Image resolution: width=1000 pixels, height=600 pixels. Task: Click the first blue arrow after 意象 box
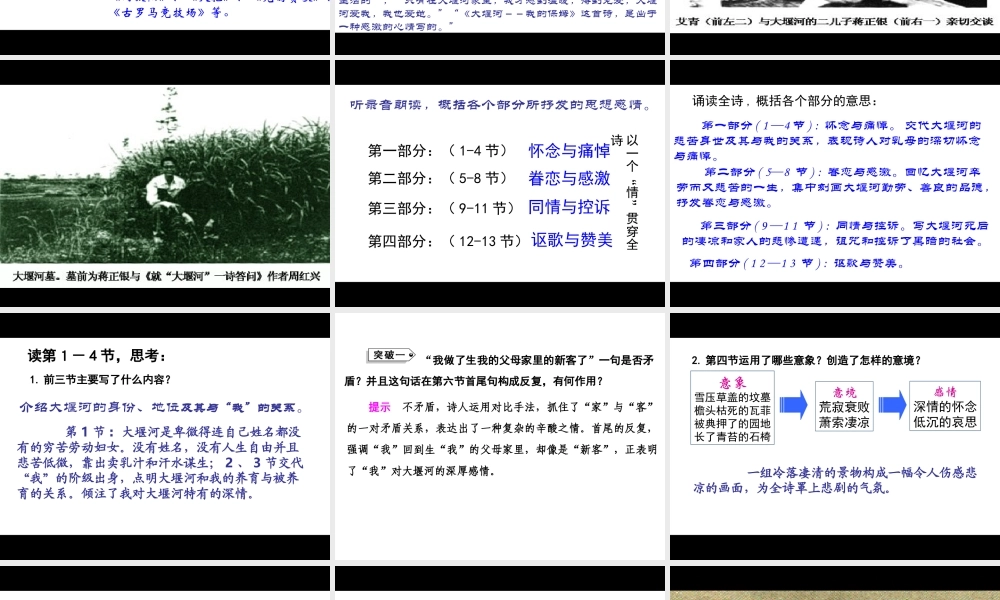tap(793, 405)
